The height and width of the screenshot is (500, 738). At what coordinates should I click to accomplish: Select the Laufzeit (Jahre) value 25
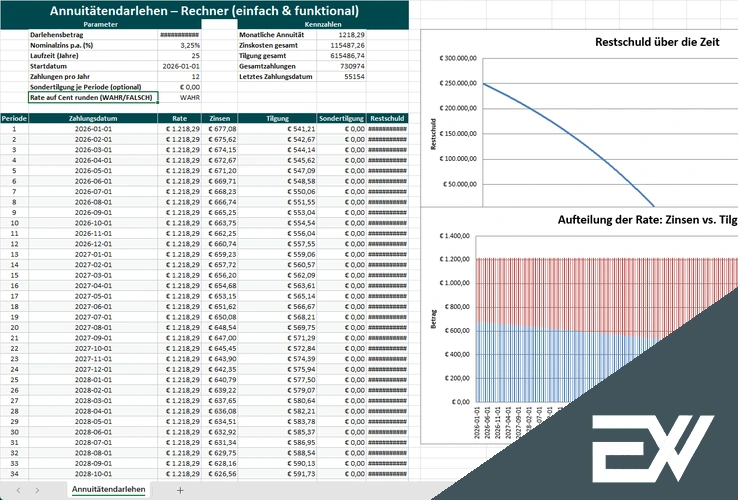pos(179,56)
